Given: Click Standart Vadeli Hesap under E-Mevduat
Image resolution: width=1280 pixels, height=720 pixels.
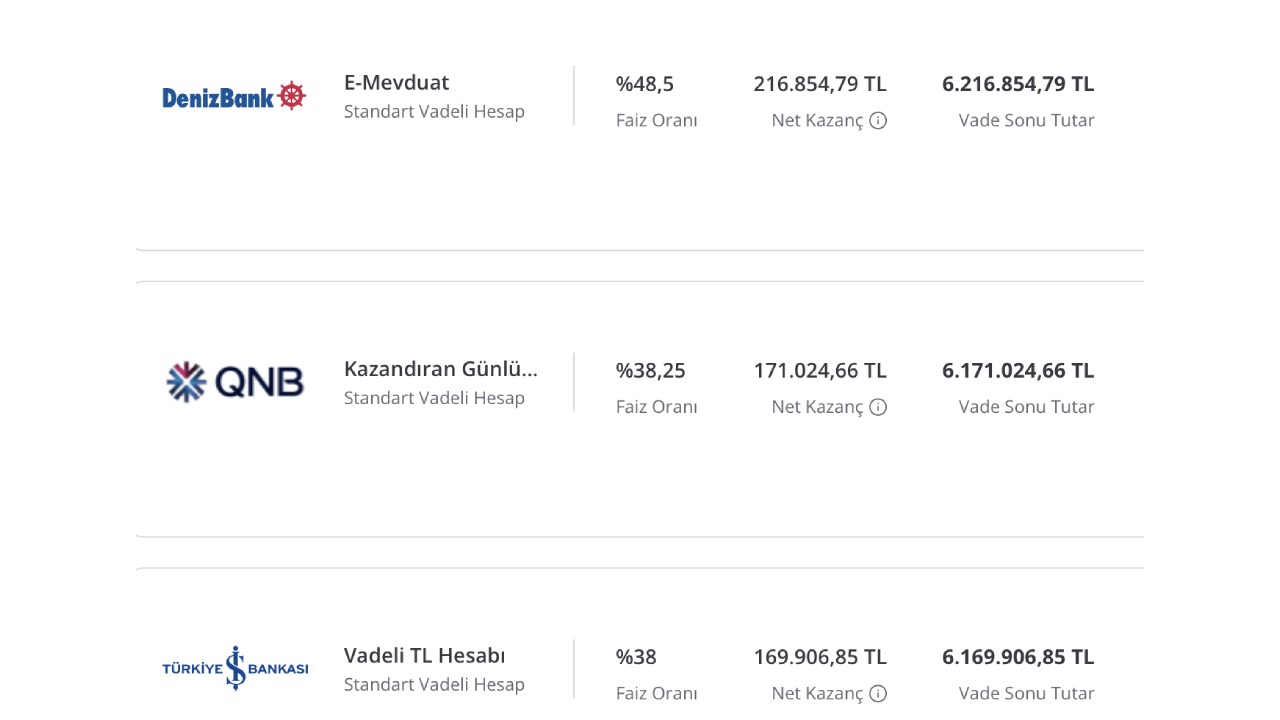Looking at the screenshot, I should (x=434, y=112).
